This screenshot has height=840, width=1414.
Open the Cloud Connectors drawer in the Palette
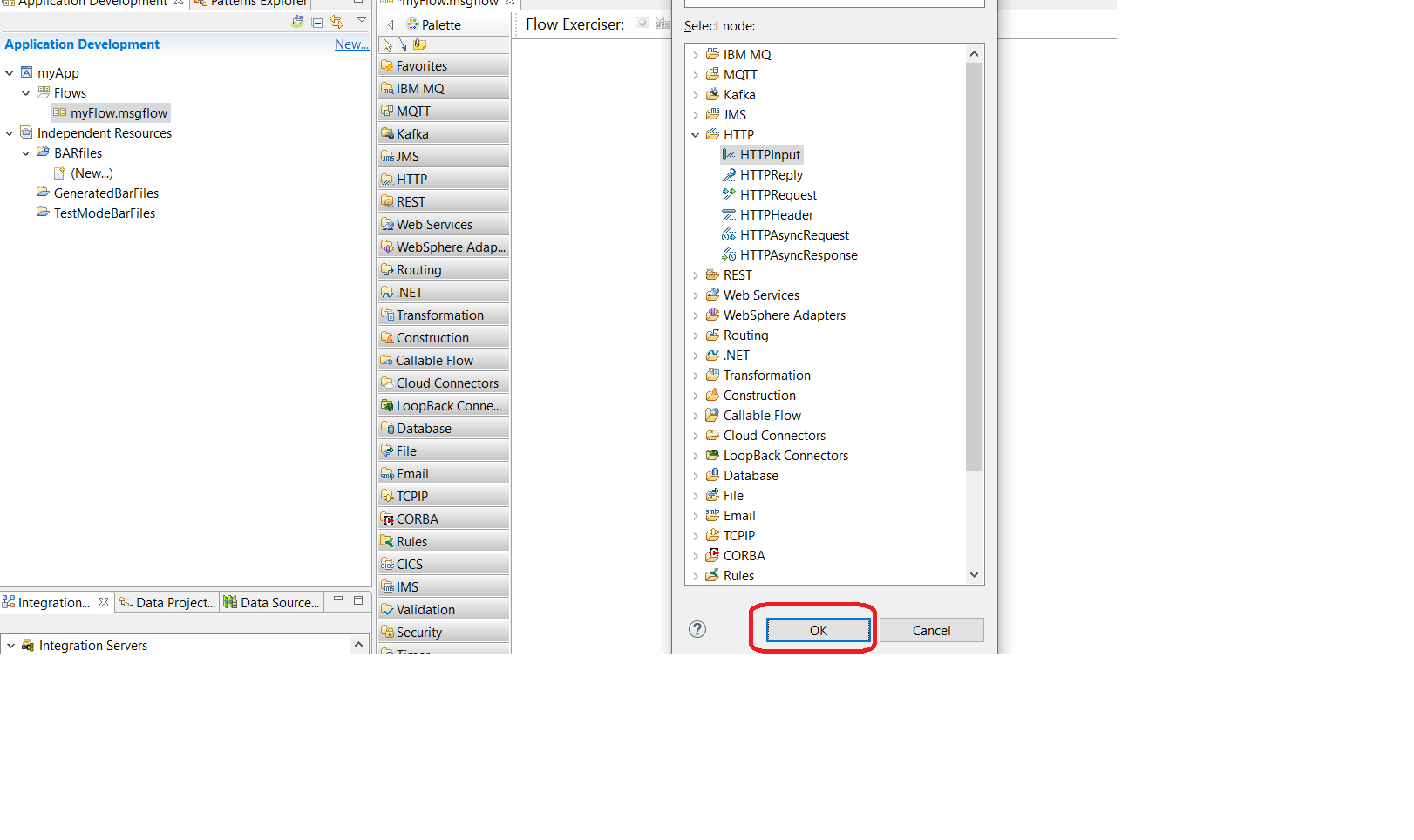(445, 383)
